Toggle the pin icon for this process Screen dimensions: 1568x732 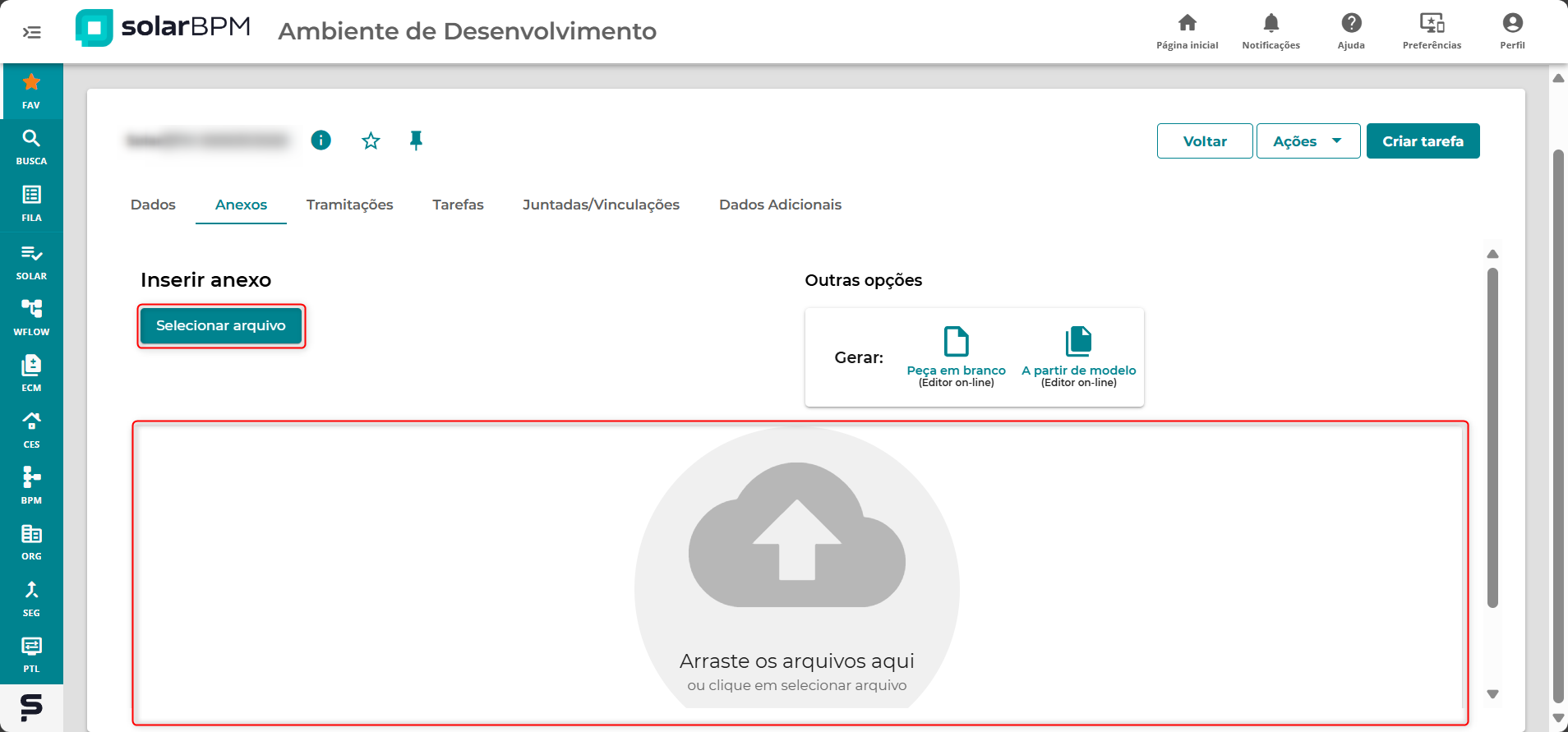416,140
